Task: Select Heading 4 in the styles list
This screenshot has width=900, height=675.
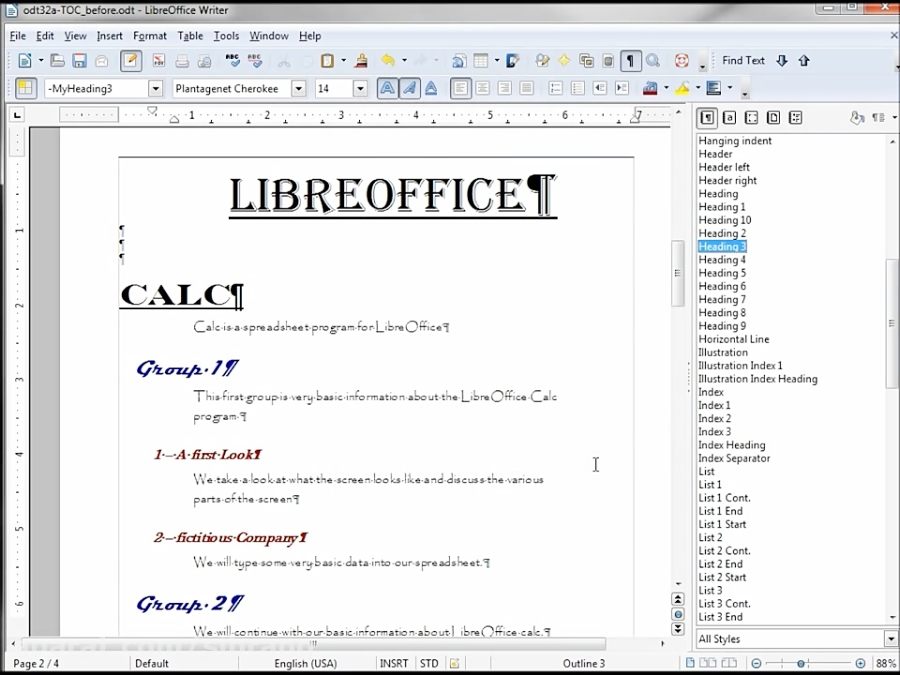Action: pos(722,259)
